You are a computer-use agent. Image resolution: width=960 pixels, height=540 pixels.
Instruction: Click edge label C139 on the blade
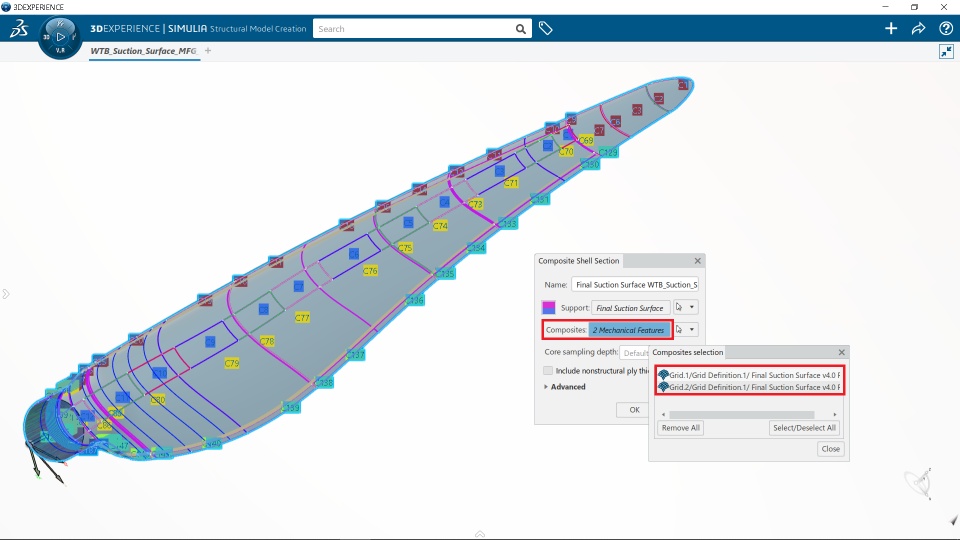click(x=291, y=408)
